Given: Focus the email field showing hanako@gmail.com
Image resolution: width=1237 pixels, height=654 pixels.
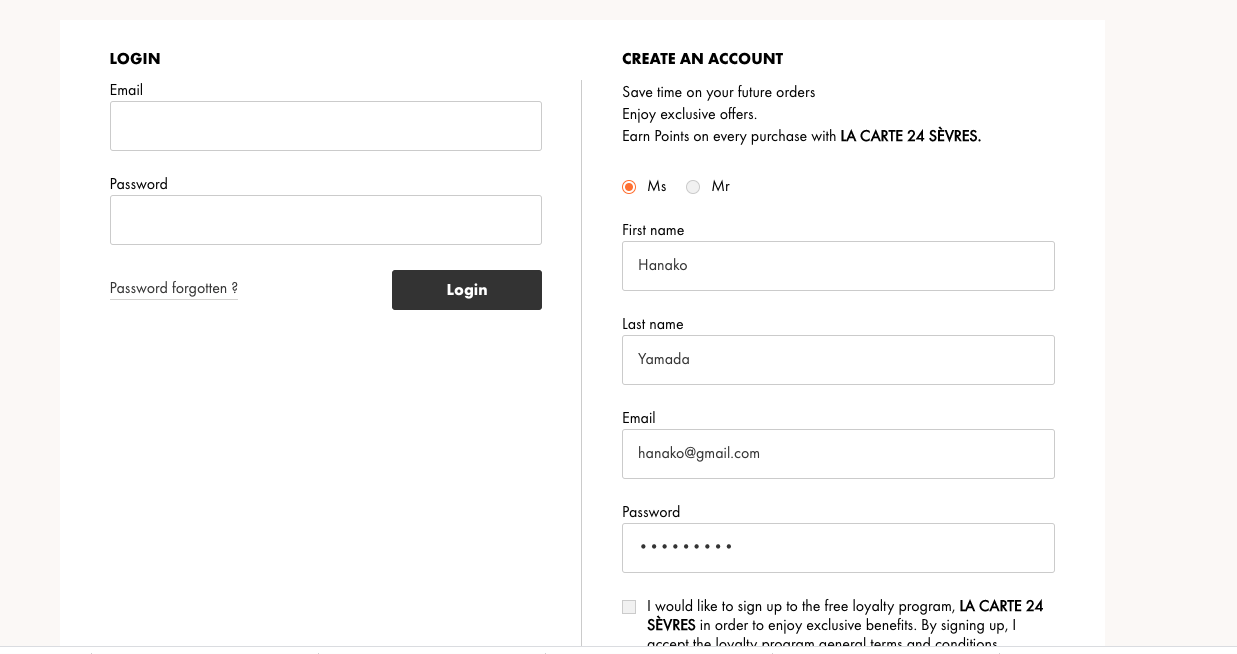Looking at the screenshot, I should (838, 454).
